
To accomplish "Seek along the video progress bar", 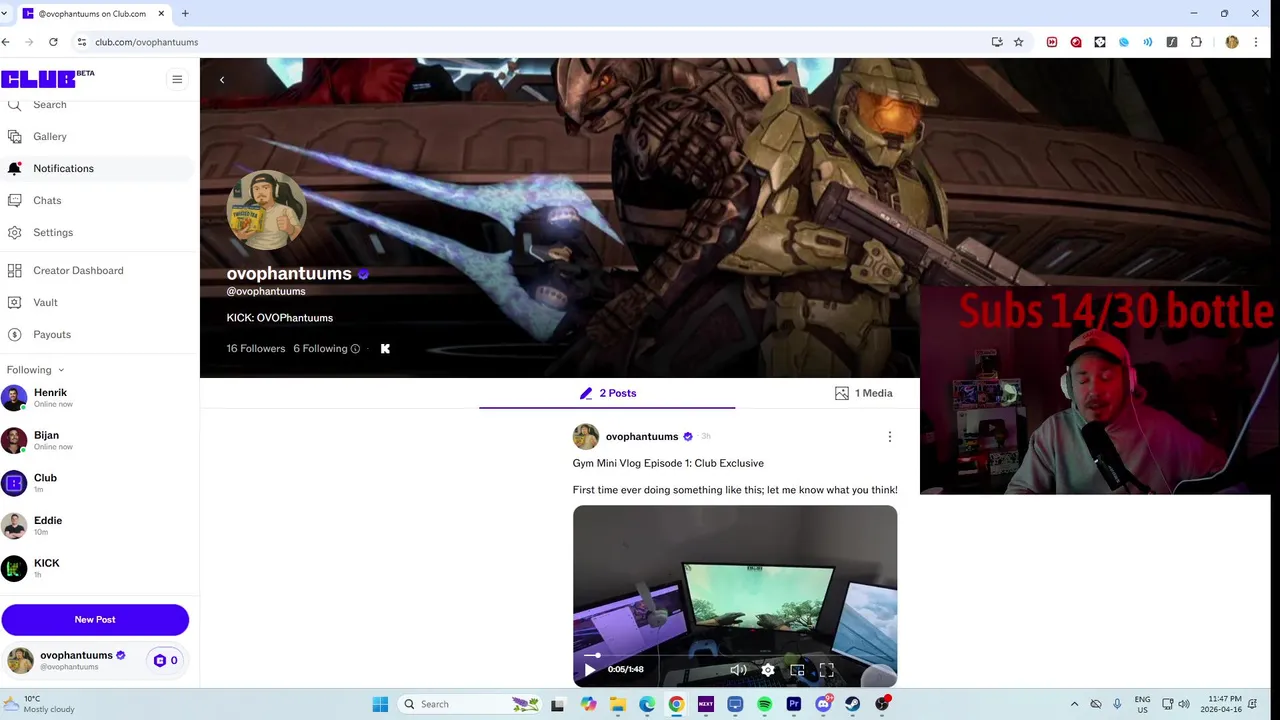I will point(735,655).
